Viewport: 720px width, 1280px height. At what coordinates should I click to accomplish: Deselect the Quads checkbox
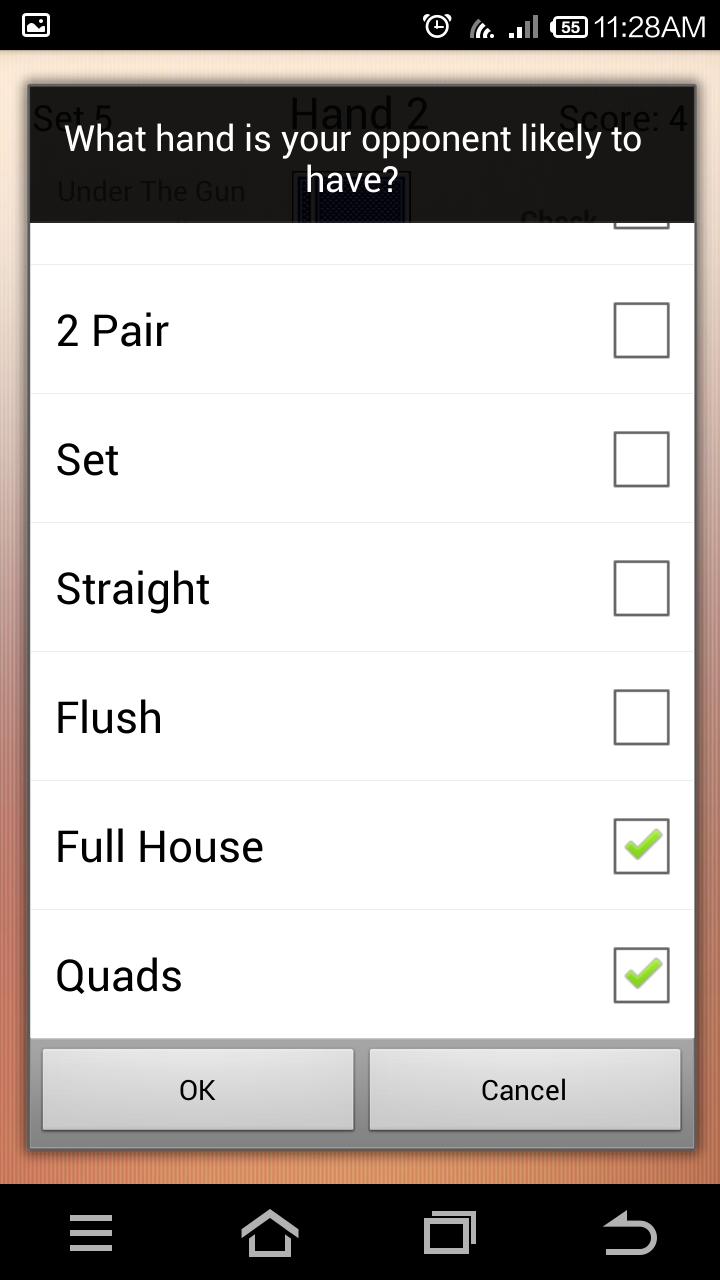(x=641, y=975)
